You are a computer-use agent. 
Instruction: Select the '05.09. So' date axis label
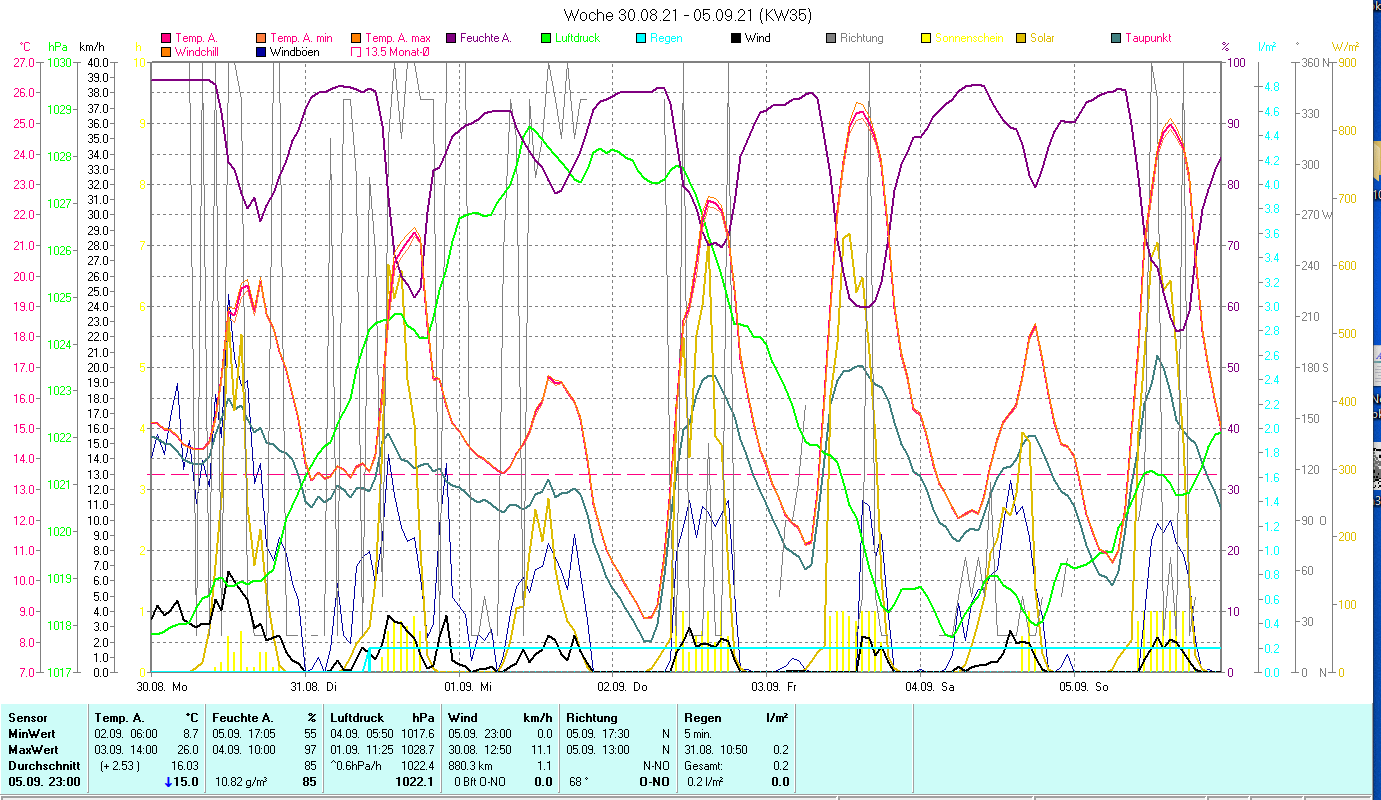(1083, 687)
